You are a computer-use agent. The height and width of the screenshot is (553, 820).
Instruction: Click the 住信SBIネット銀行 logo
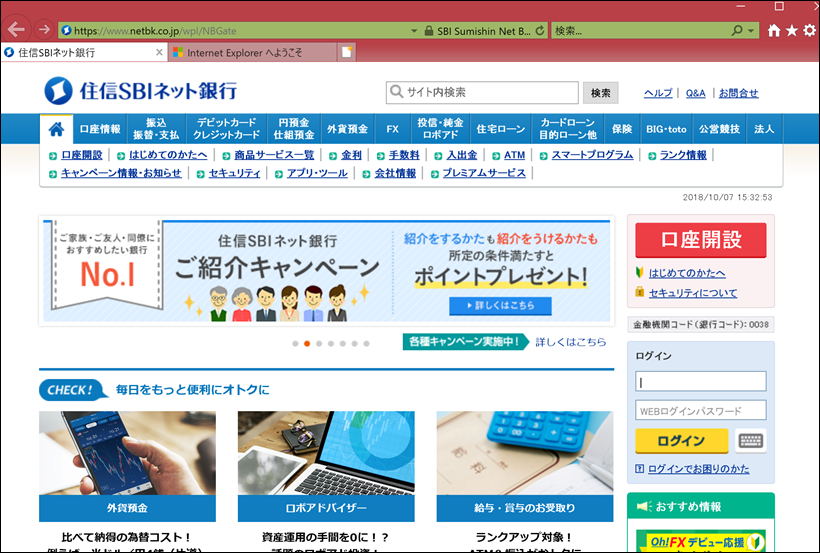click(x=141, y=91)
